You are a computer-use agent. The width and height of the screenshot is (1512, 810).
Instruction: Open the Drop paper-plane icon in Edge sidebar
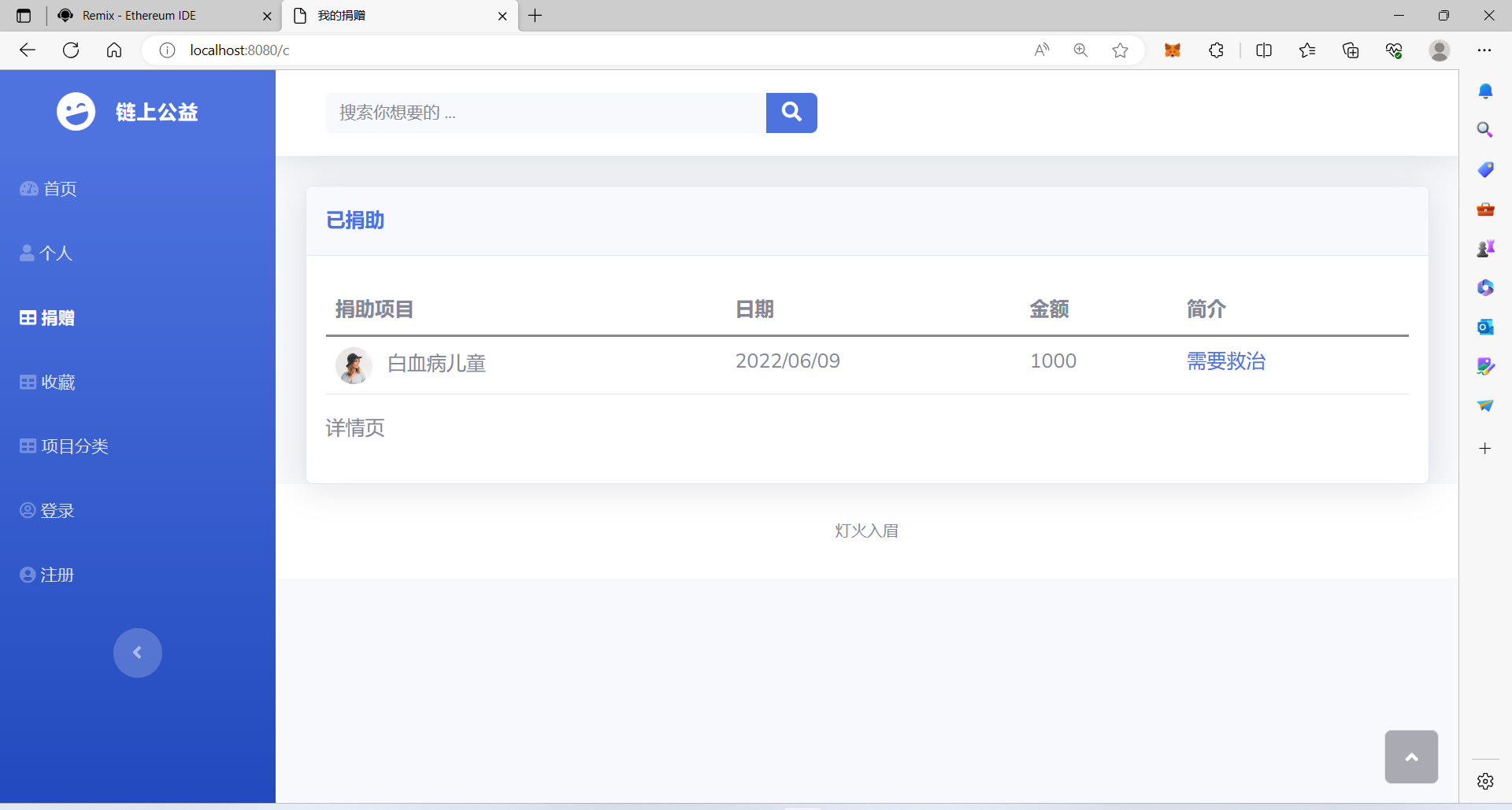tap(1485, 405)
